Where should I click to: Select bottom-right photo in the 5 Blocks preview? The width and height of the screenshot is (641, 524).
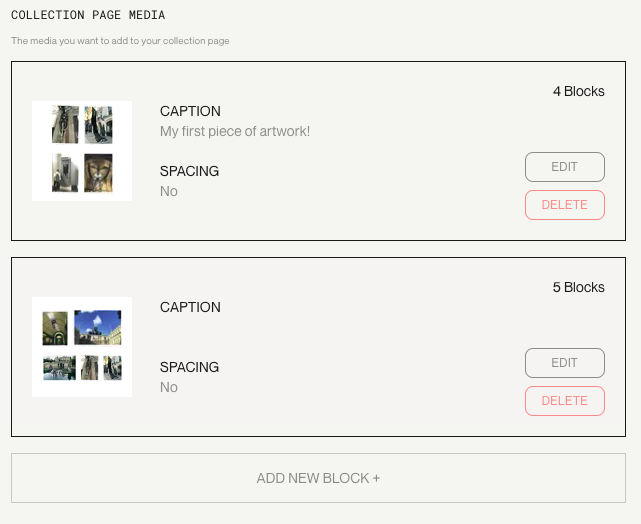112,368
